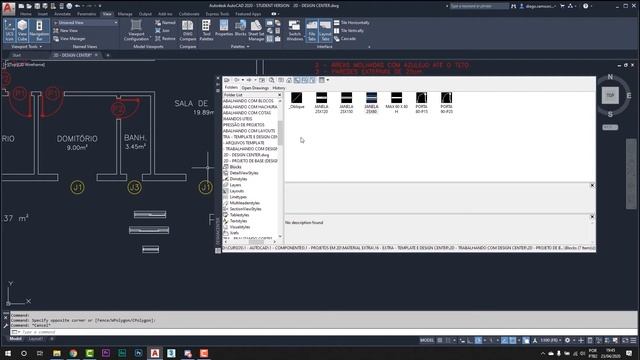Click Tile Vertically
Viewport: 640px width, 360px height.
(x=349, y=31)
